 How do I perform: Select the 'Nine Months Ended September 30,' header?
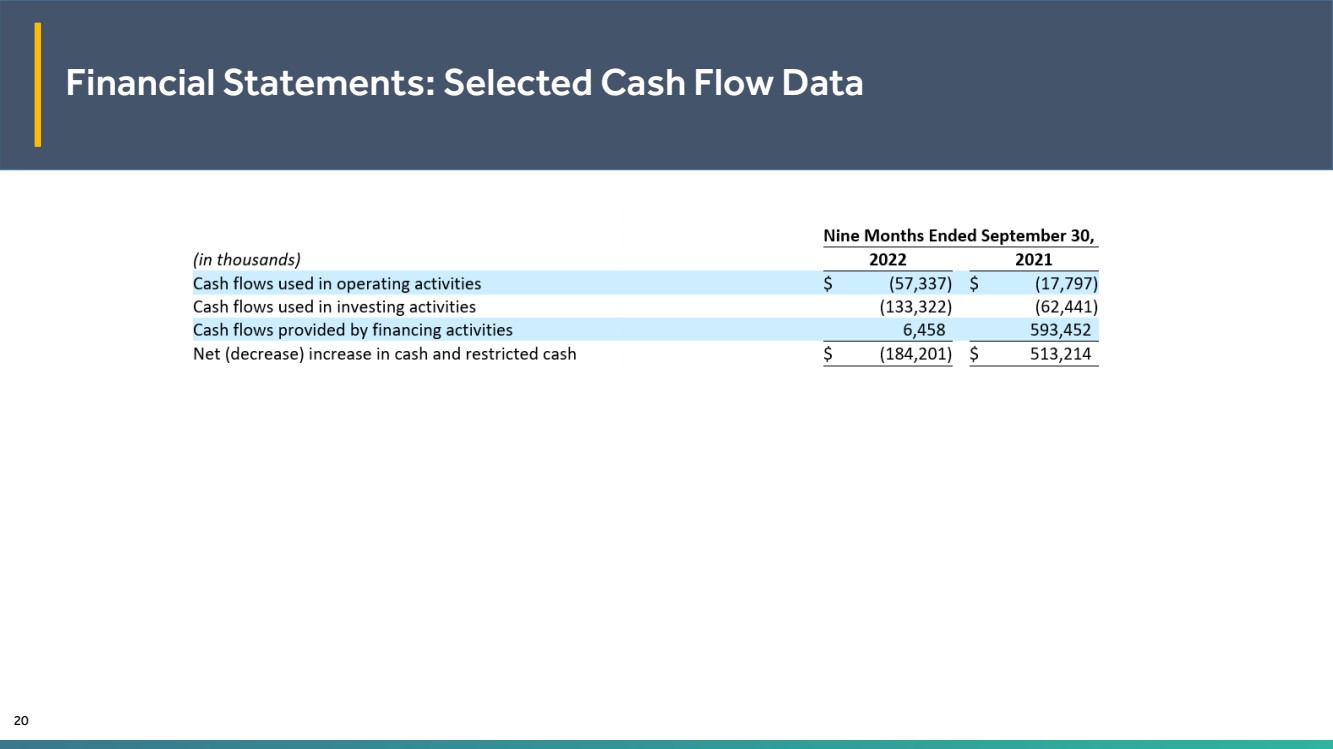tap(959, 236)
